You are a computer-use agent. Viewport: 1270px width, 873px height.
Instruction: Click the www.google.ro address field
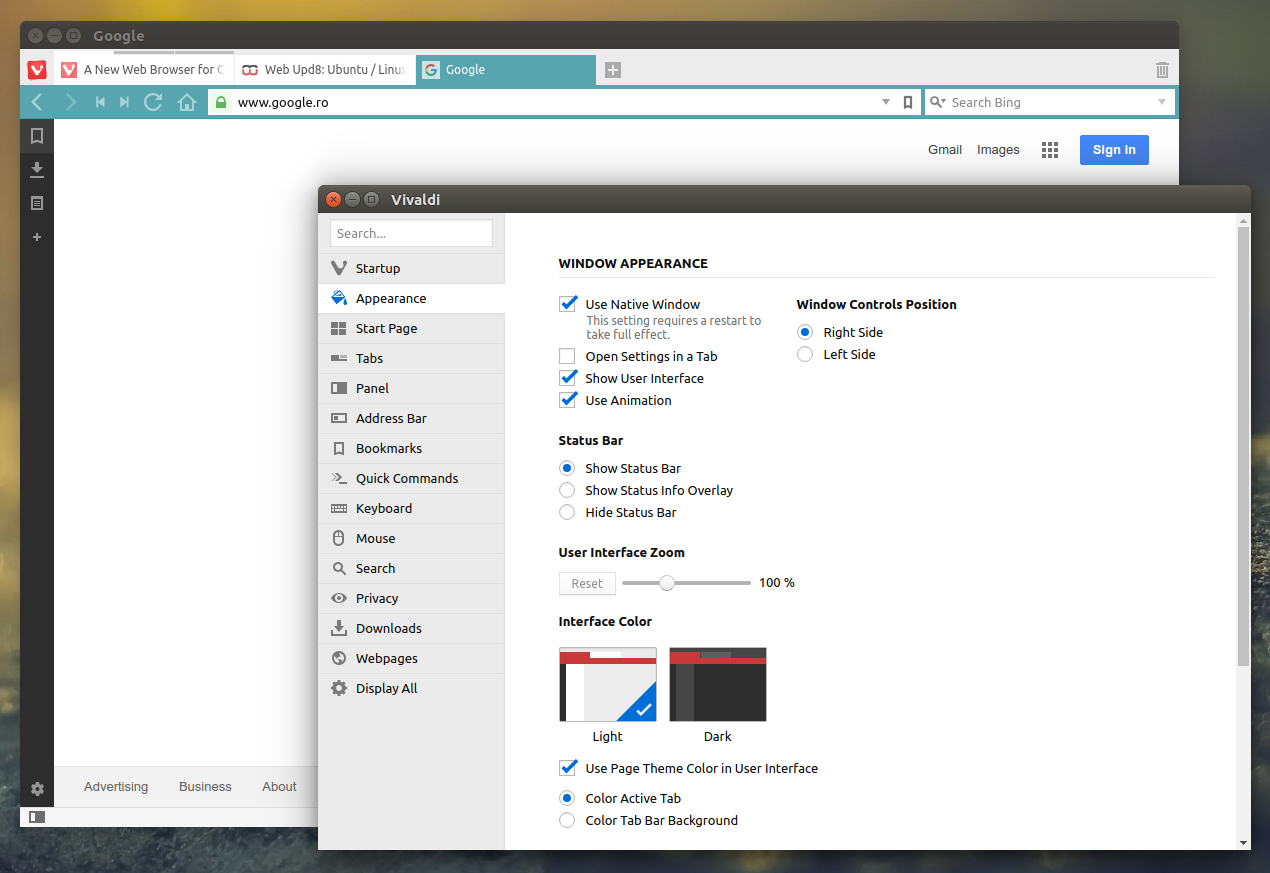pyautogui.click(x=564, y=102)
